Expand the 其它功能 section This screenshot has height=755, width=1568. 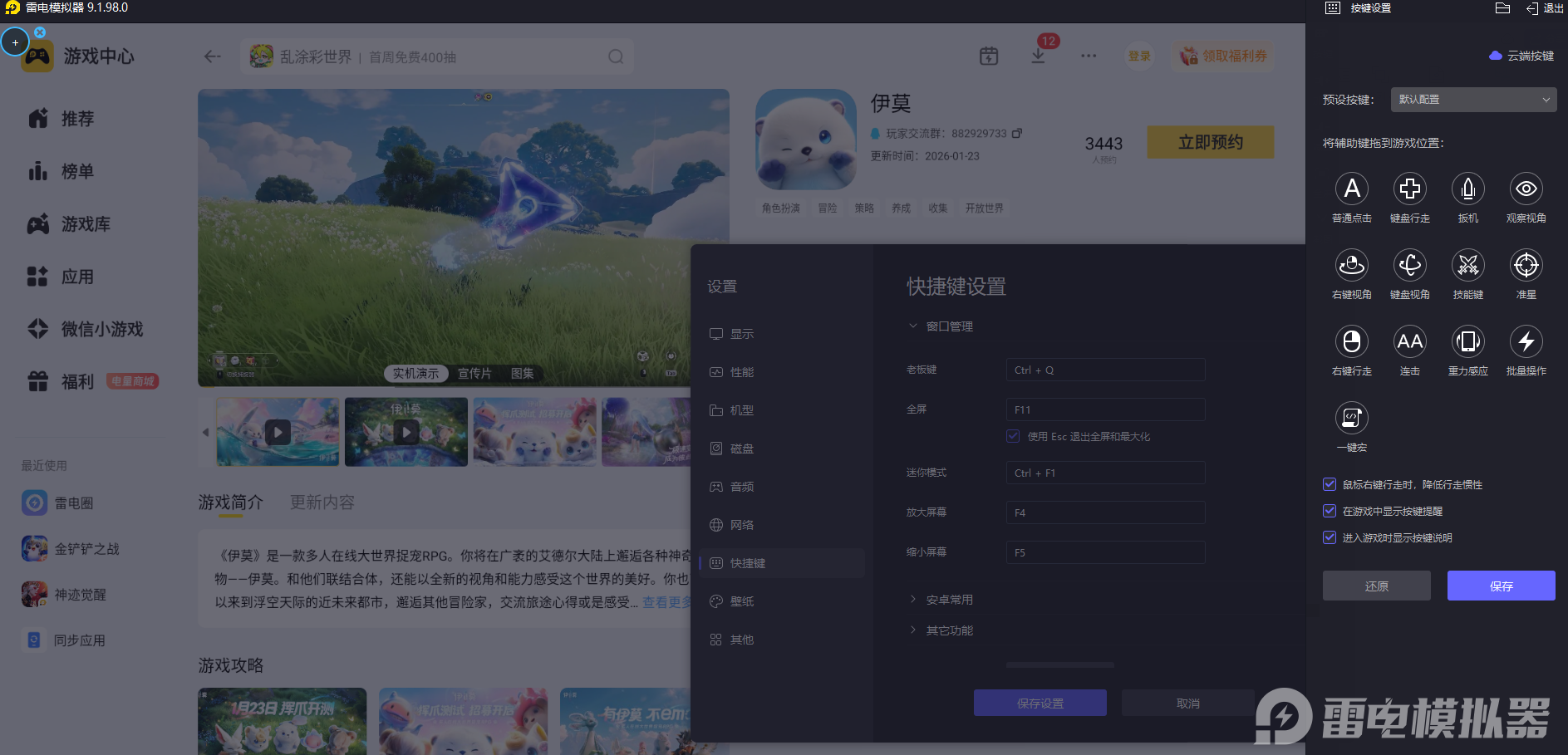point(940,630)
